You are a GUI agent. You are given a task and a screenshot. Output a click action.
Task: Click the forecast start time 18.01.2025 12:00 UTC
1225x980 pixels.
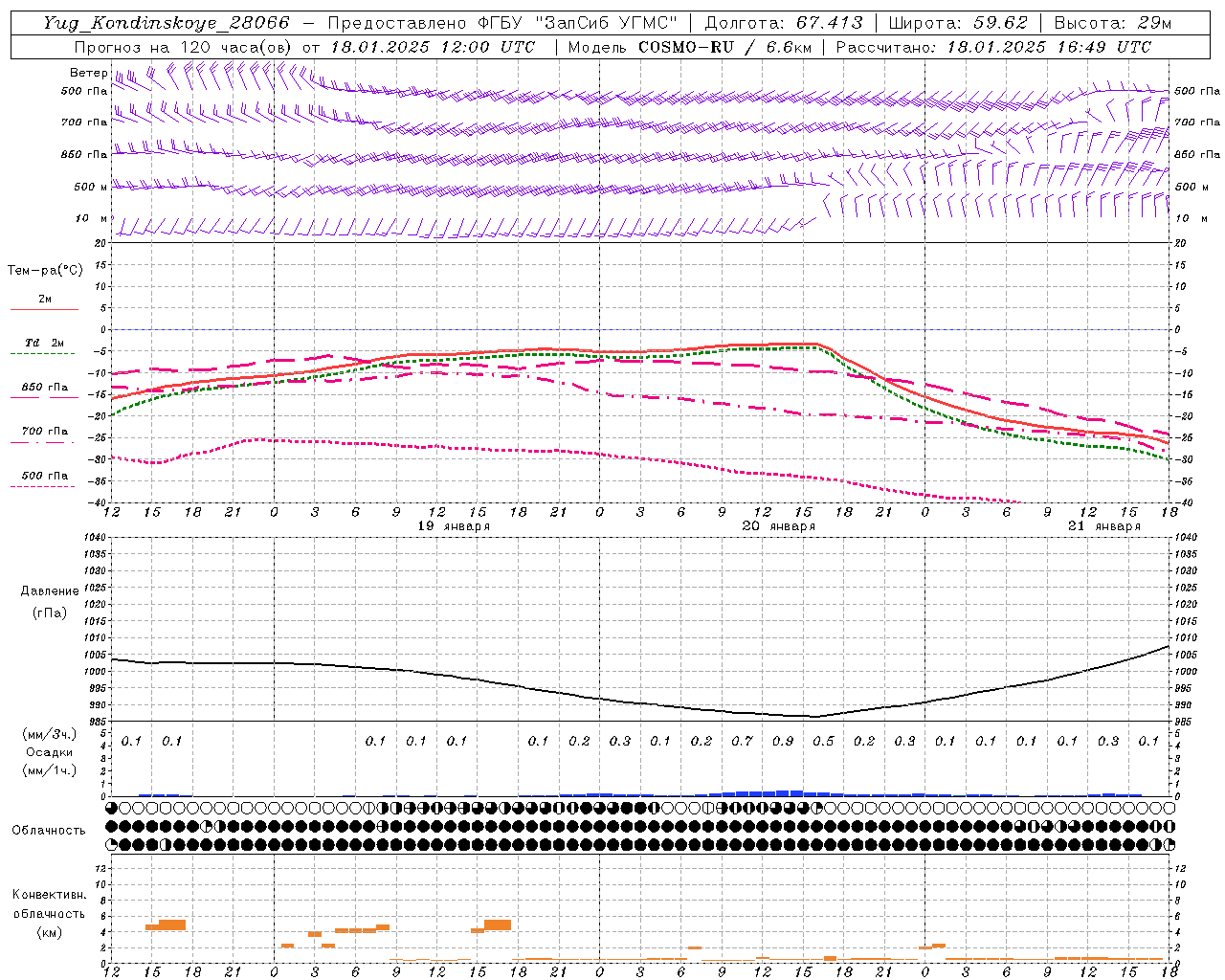433,47
